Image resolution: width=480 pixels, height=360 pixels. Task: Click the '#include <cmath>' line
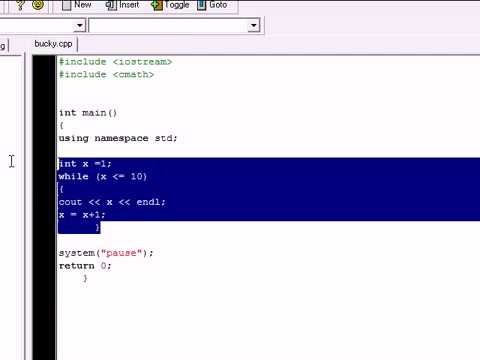(x=106, y=74)
